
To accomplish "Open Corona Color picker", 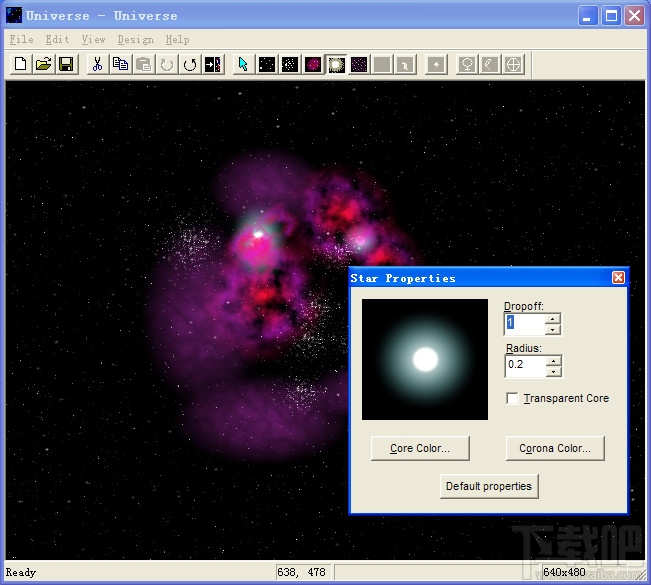I will (555, 449).
